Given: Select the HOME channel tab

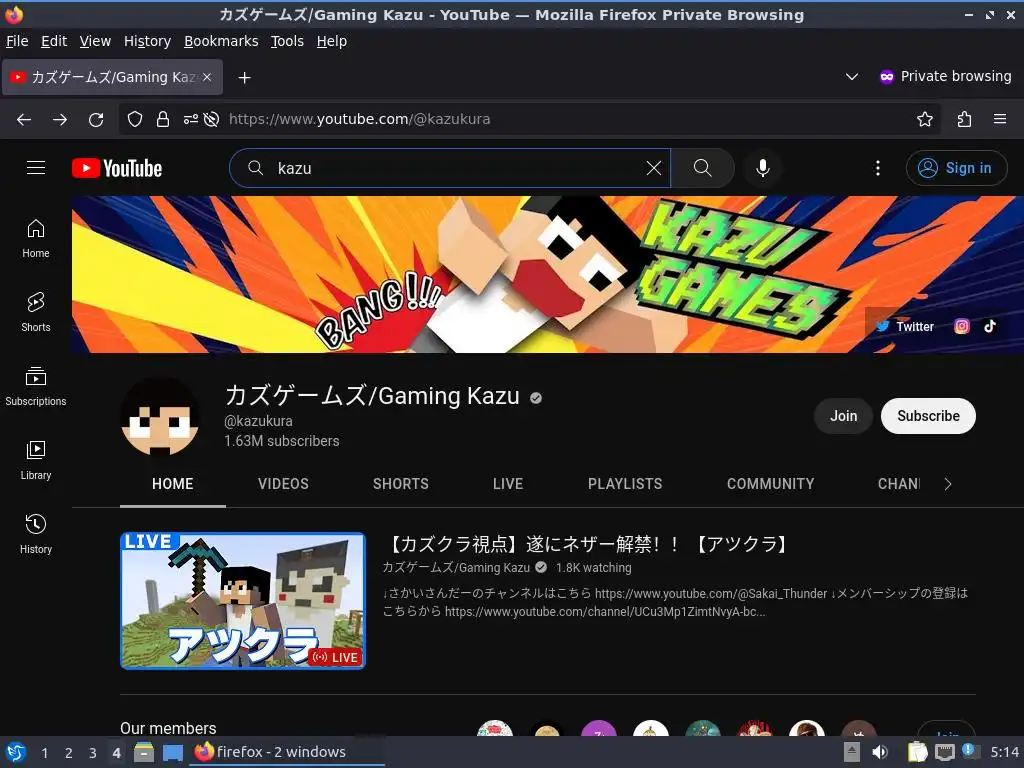Looking at the screenshot, I should (x=172, y=484).
